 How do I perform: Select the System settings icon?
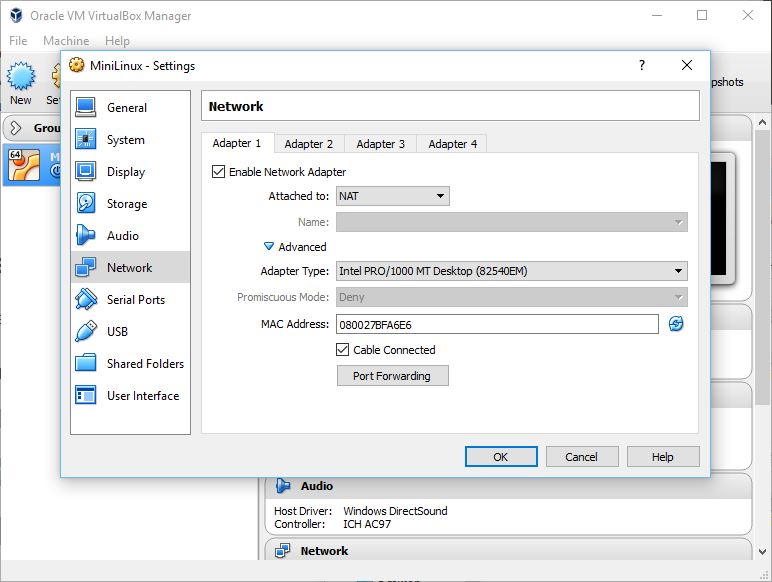86,140
